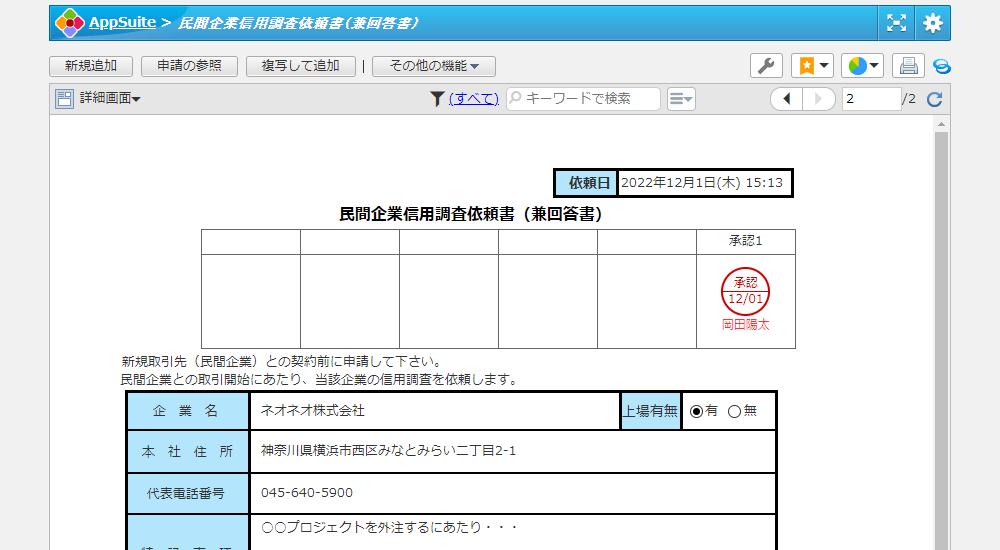Click the 新規追加 button

(91, 66)
